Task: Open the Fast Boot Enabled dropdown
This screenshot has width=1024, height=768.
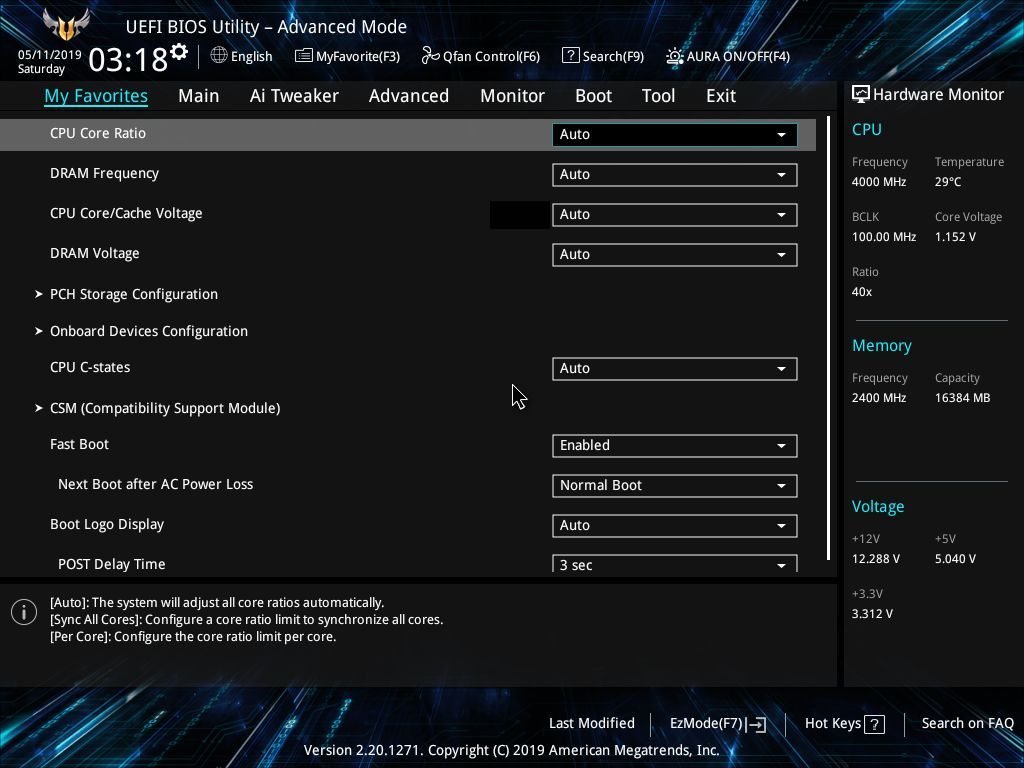Action: point(675,445)
